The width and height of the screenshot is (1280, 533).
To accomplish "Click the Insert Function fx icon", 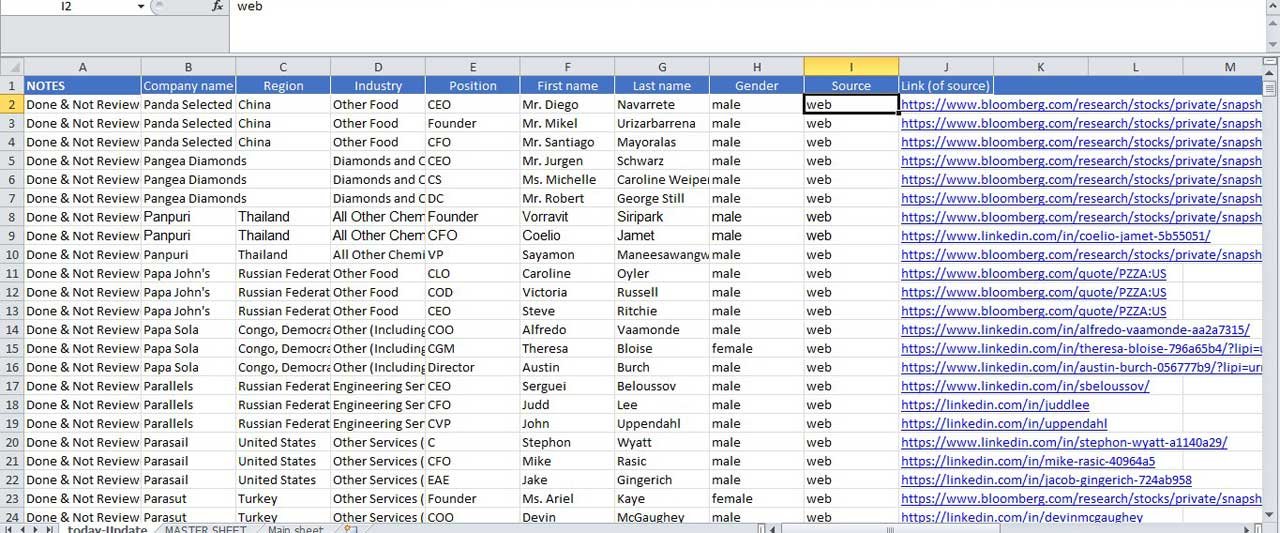I will [218, 6].
